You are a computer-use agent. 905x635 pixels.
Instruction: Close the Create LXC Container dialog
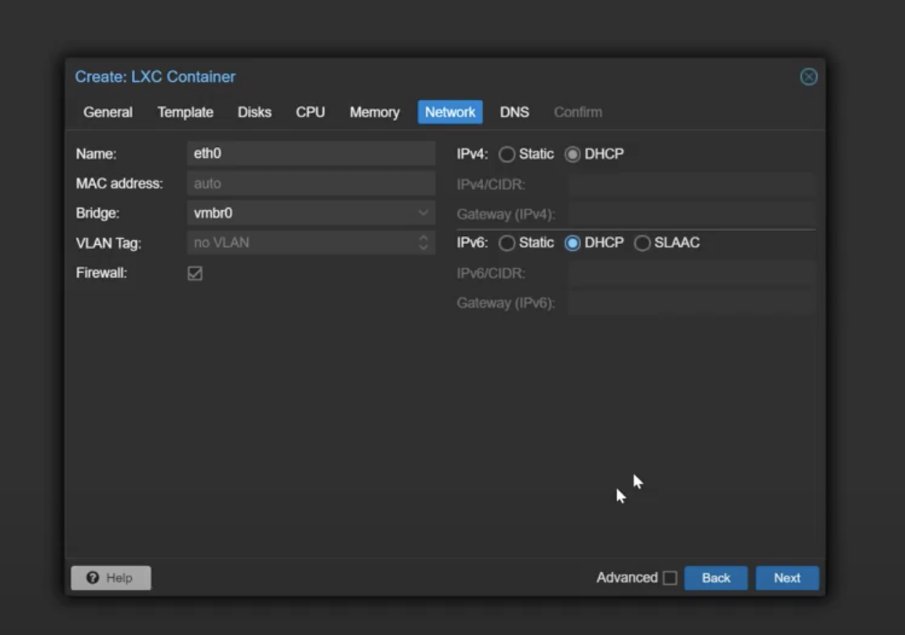808,77
